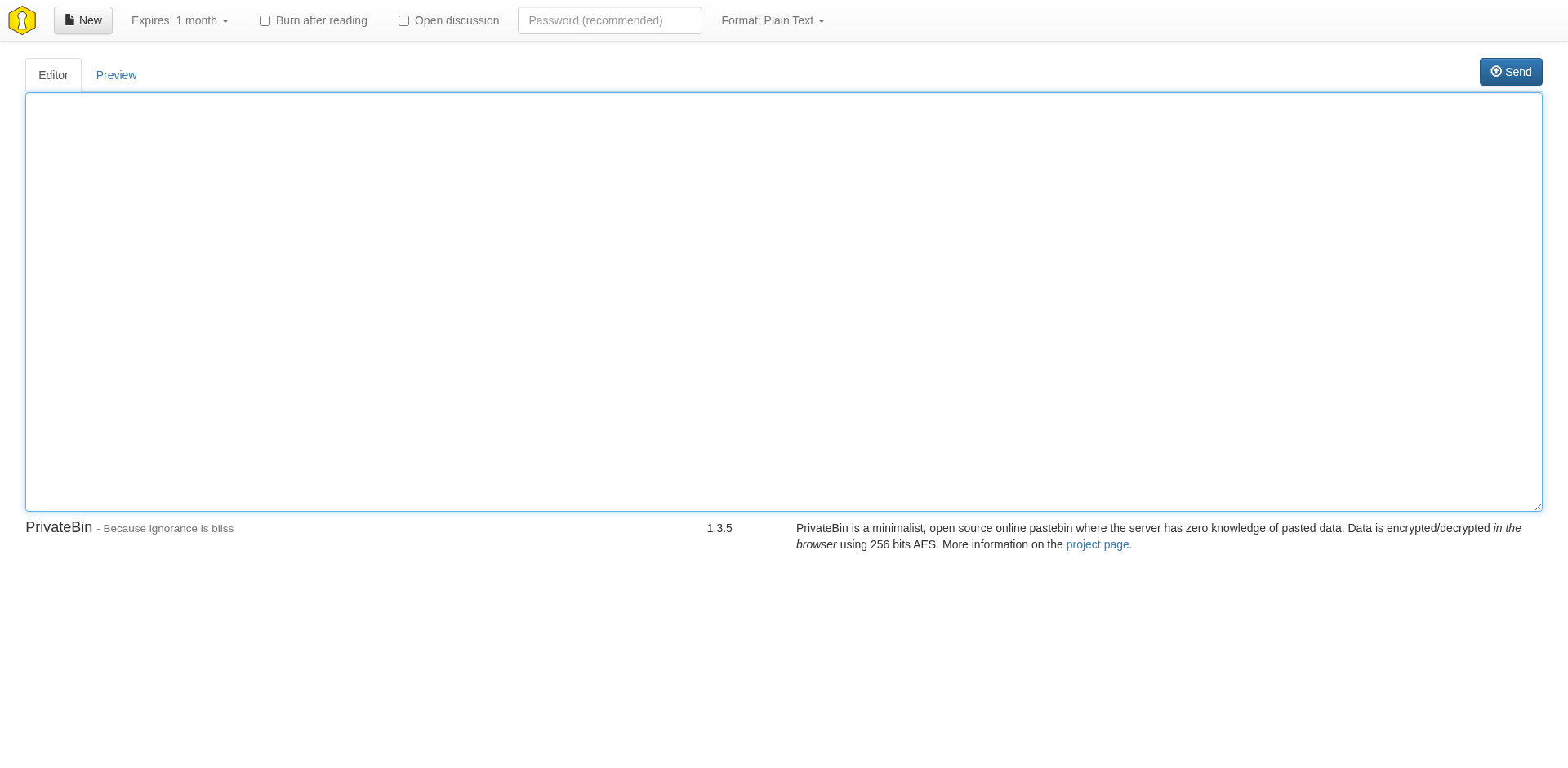Create a new paste with New button
Viewport: 1568px width, 768px height.
coord(83,20)
